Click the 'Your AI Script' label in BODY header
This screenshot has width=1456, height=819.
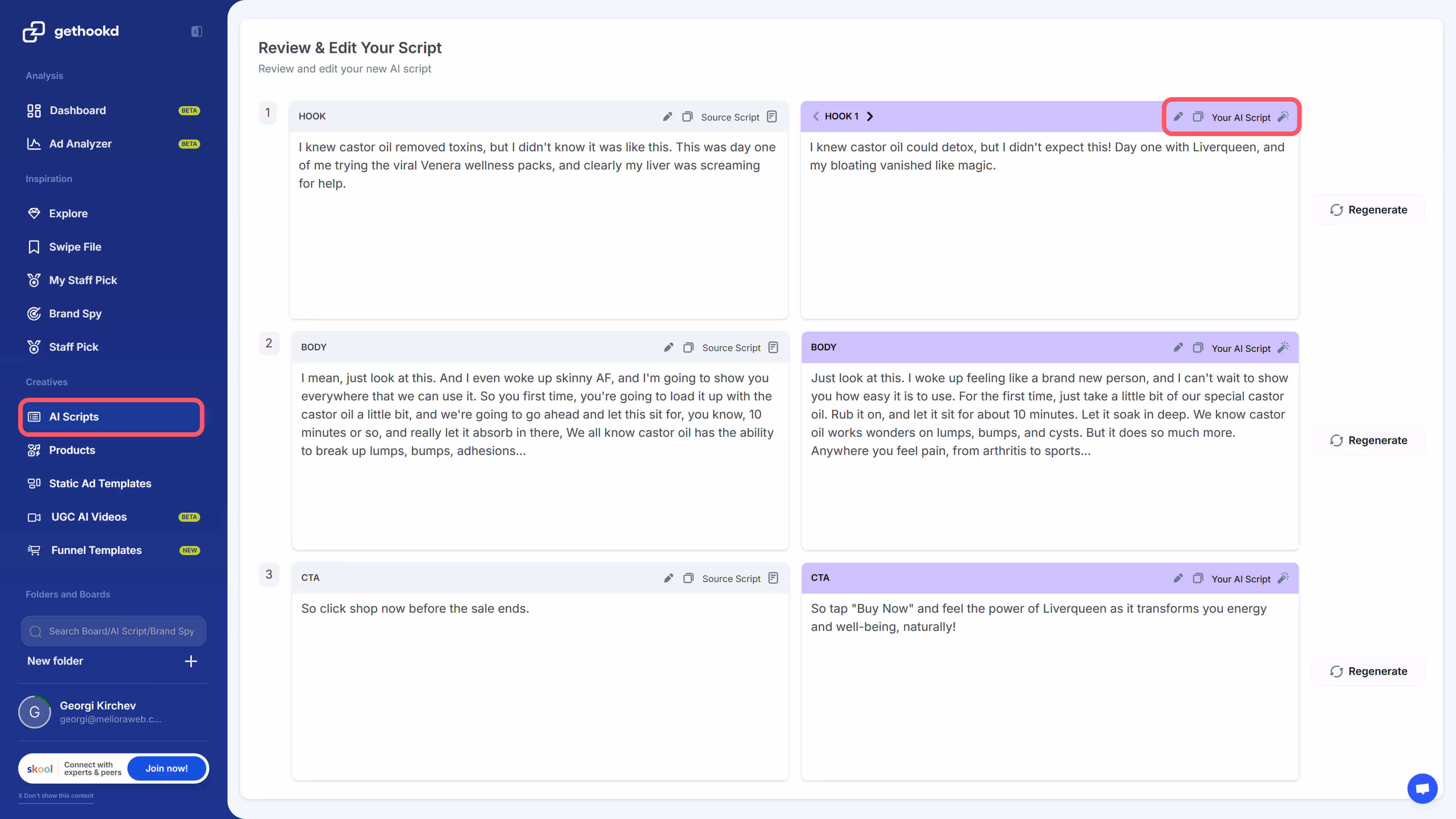pos(1241,348)
